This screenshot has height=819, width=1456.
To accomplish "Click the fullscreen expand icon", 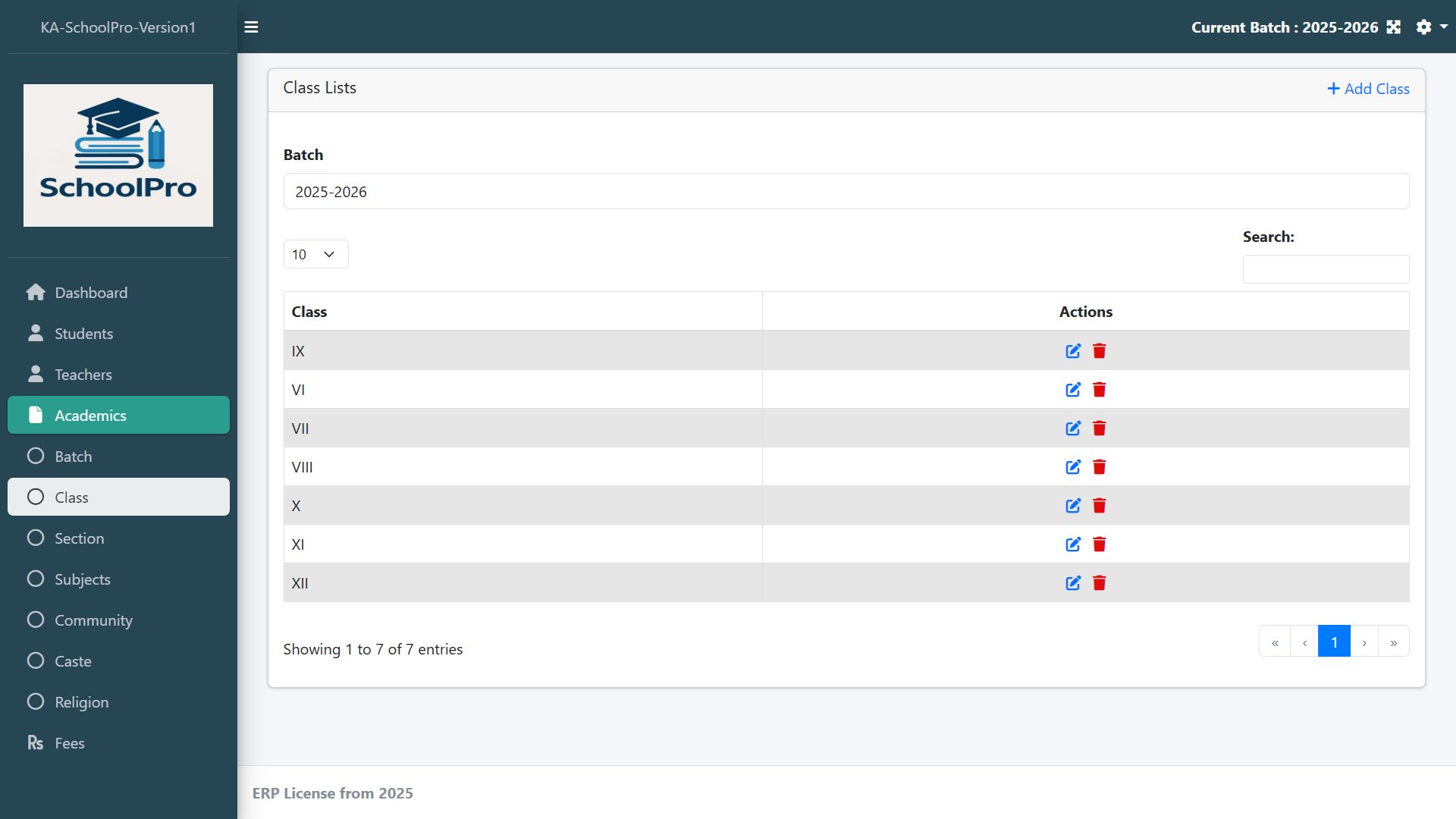I will [x=1394, y=27].
